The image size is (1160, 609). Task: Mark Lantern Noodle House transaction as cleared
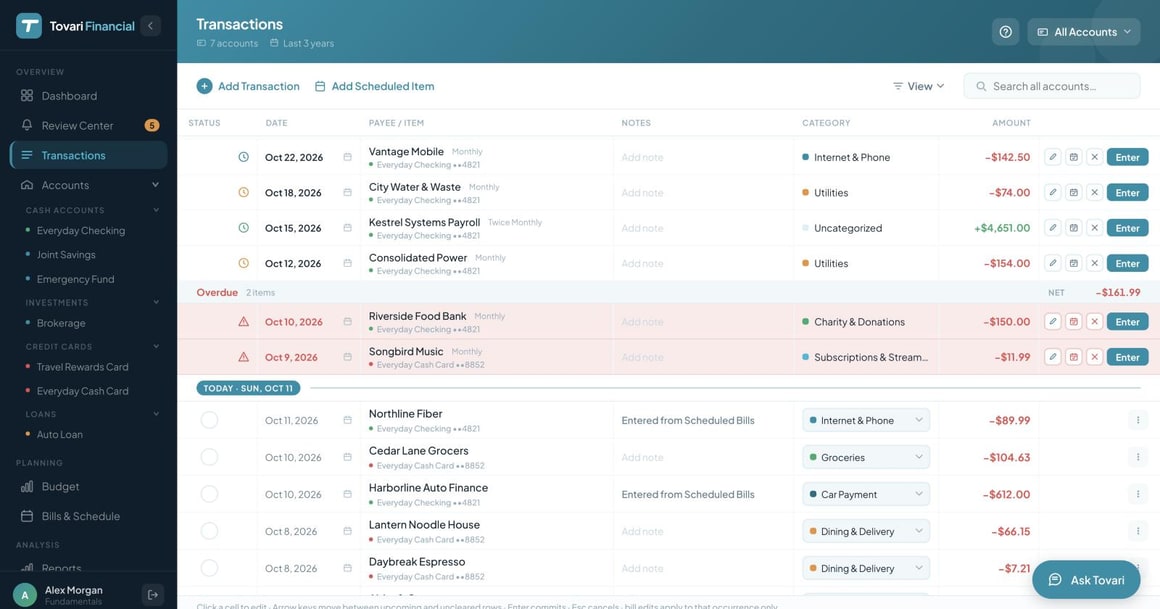(x=209, y=531)
